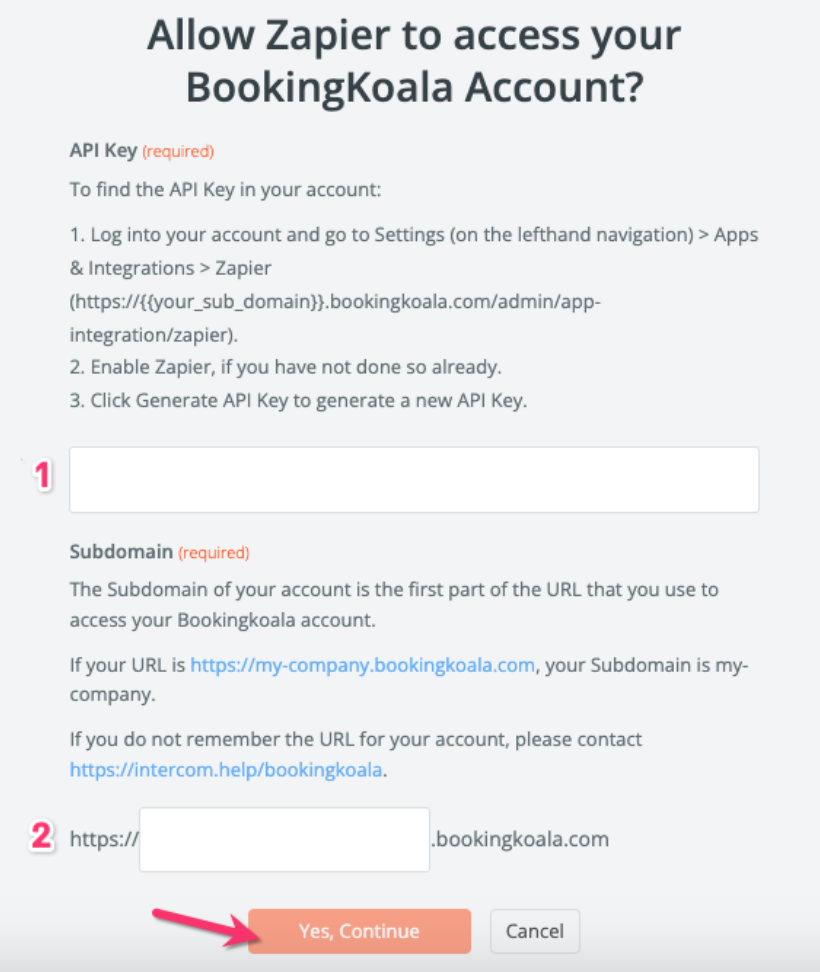The image size is (820, 972).
Task: Click the required tag beside API Key
Action: tap(178, 152)
